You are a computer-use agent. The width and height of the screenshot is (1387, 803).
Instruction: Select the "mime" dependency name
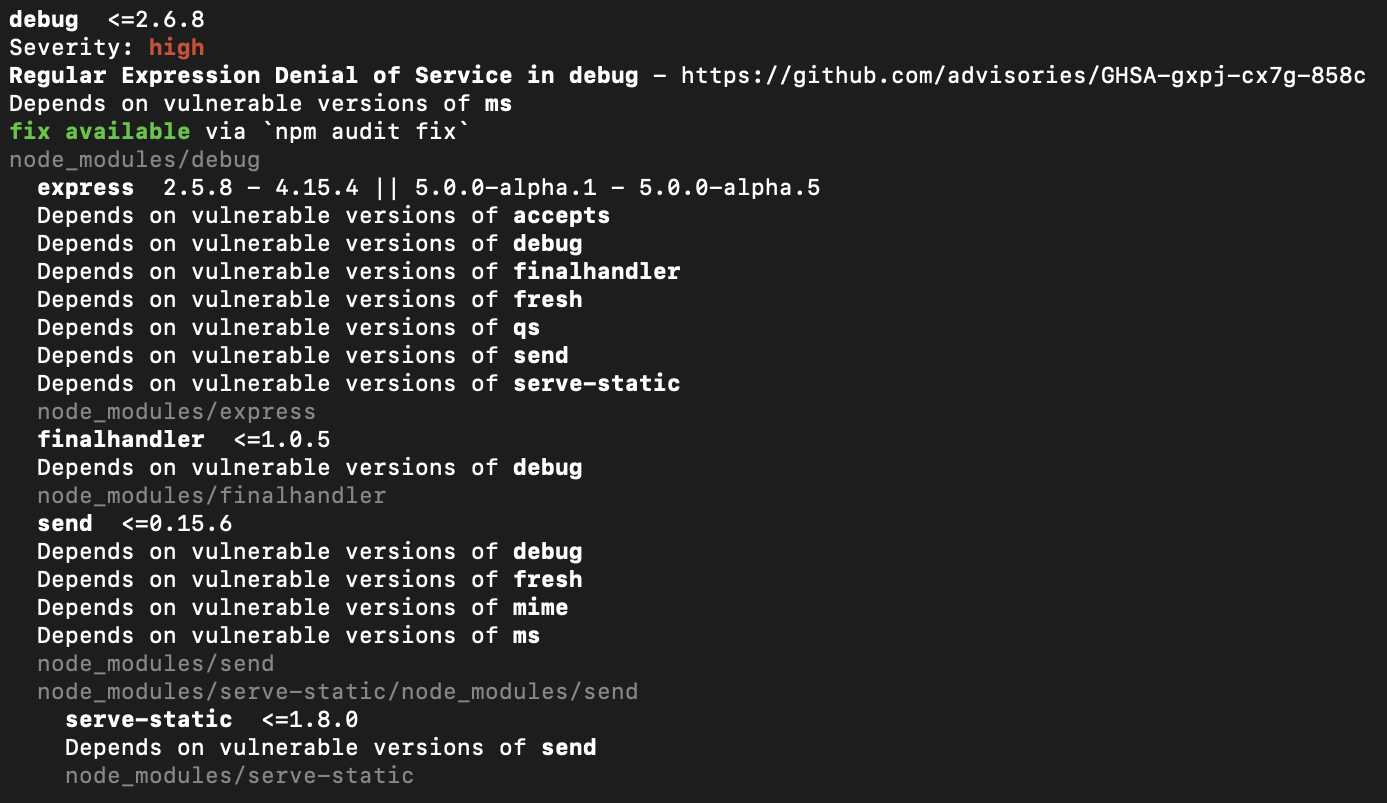pyautogui.click(x=540, y=608)
